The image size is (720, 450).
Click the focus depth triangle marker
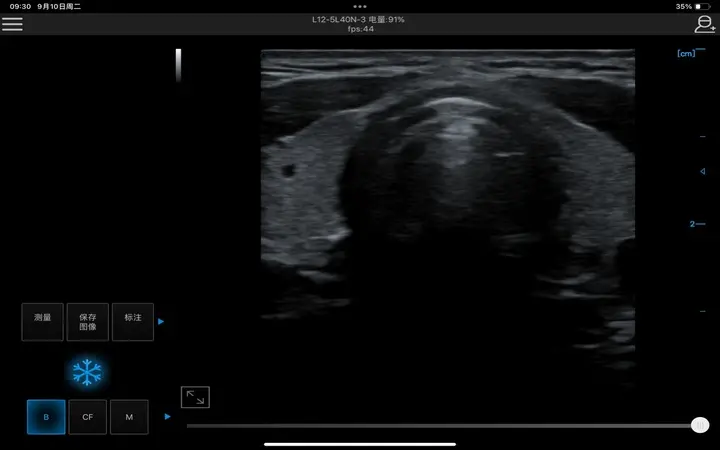(x=702, y=171)
